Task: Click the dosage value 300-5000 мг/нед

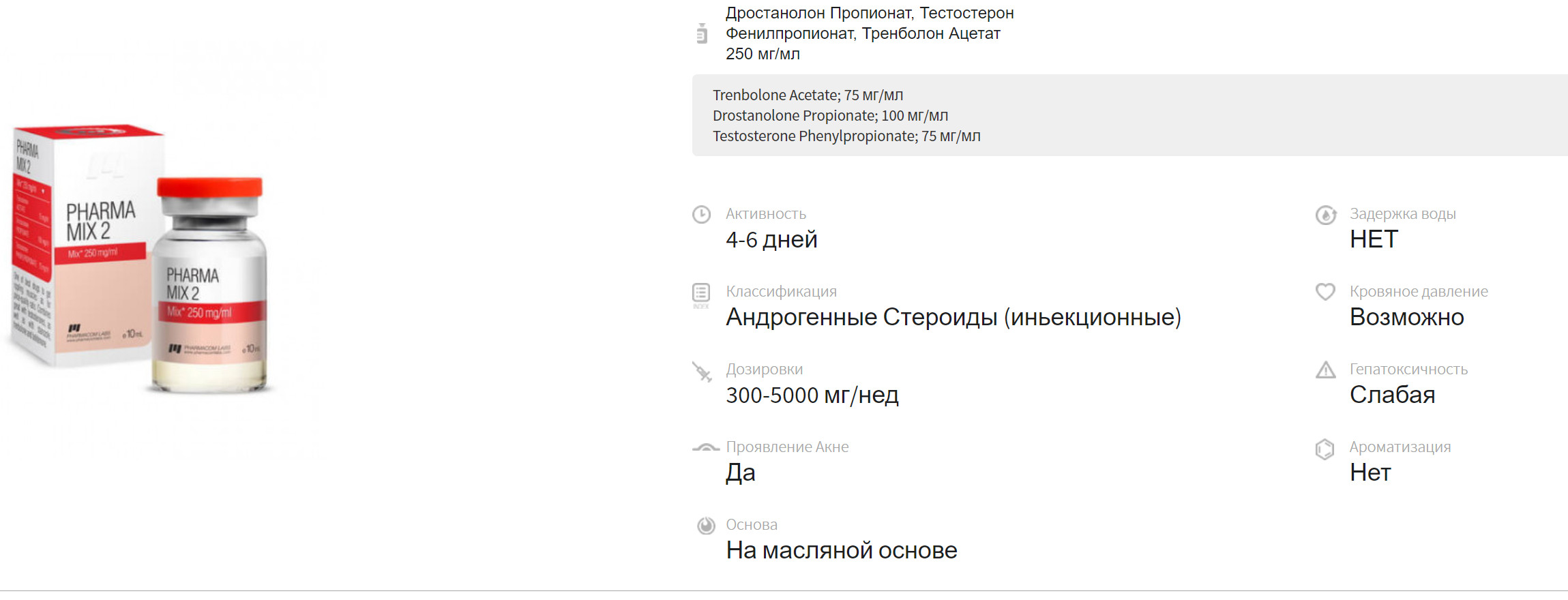Action: (x=812, y=395)
